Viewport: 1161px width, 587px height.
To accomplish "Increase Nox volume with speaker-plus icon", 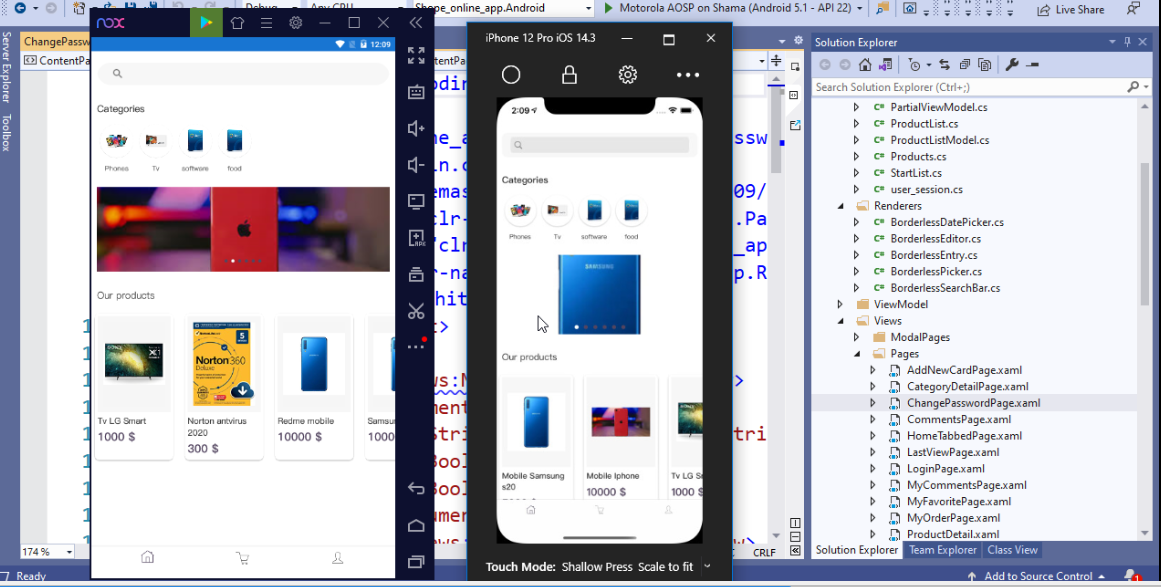I will click(416, 129).
